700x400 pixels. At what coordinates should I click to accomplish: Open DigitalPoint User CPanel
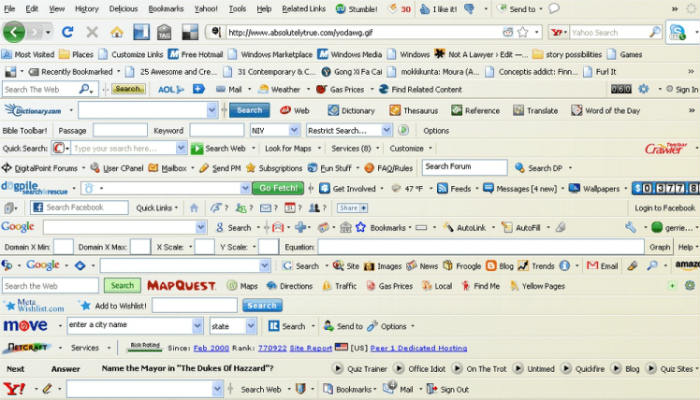tap(117, 168)
